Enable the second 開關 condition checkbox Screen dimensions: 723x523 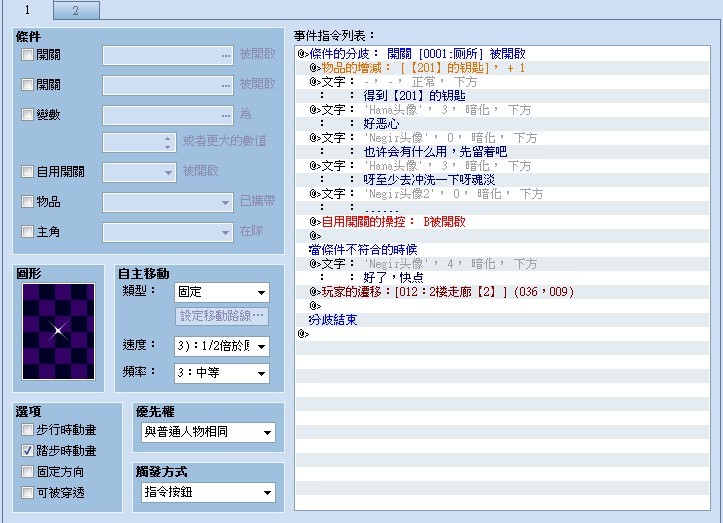tap(27, 84)
